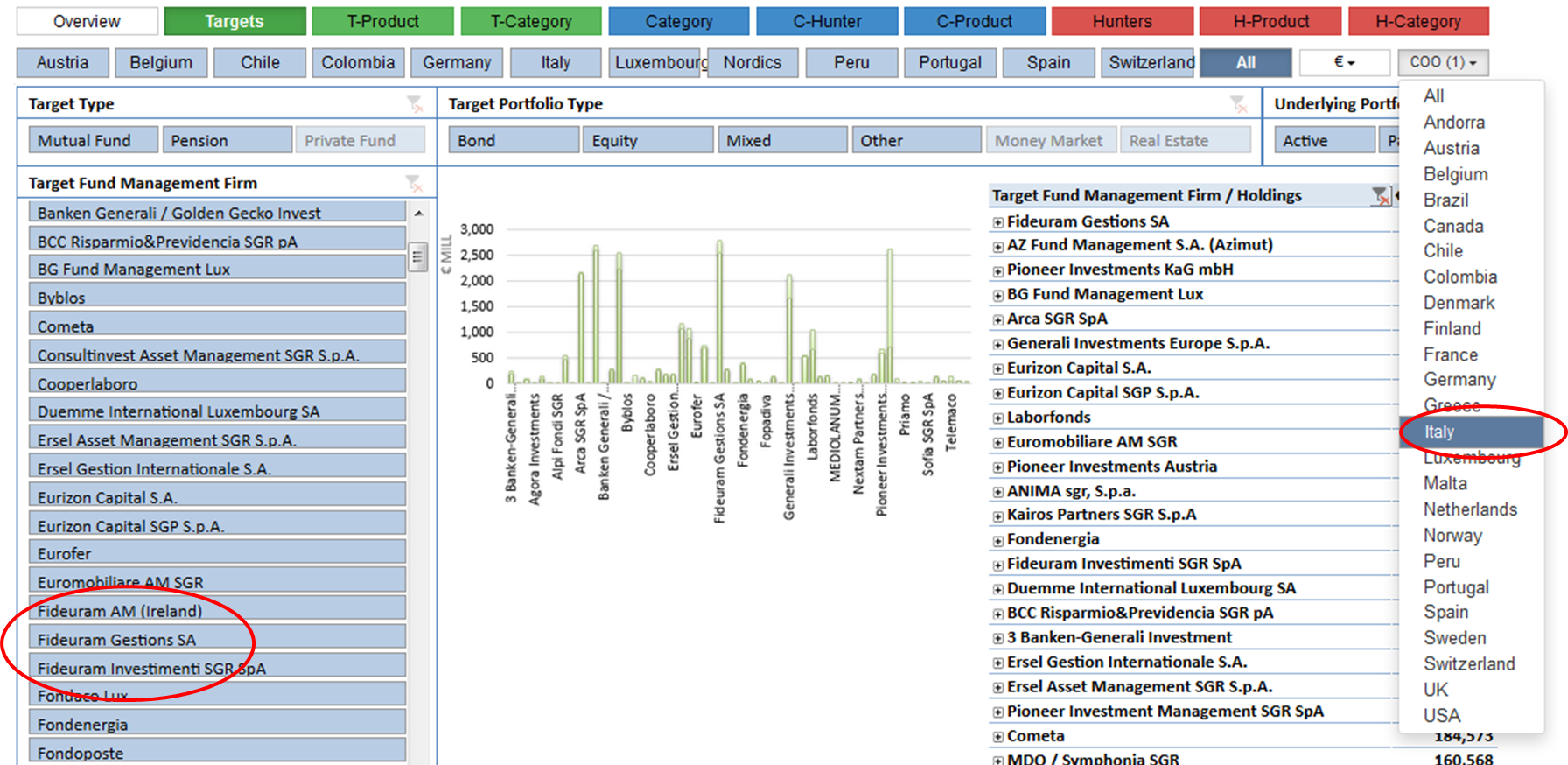The image size is (1568, 765).
Task: Choose USA in the COO dropdown list
Action: coord(1442,716)
